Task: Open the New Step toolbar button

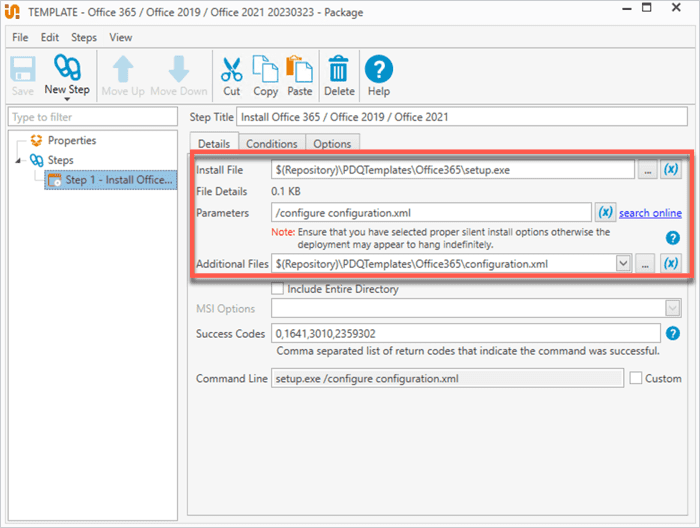Action: tap(67, 75)
